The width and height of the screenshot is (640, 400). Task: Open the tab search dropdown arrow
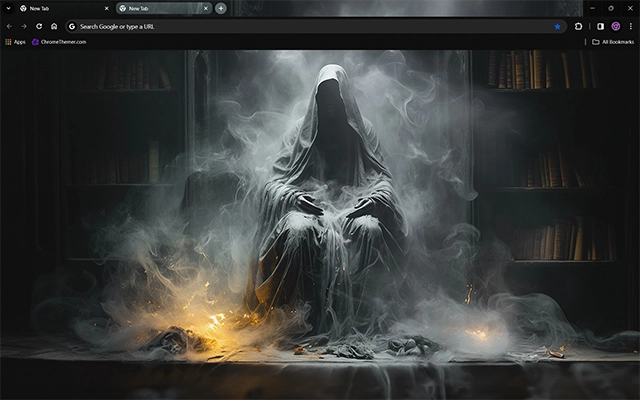coord(8,8)
